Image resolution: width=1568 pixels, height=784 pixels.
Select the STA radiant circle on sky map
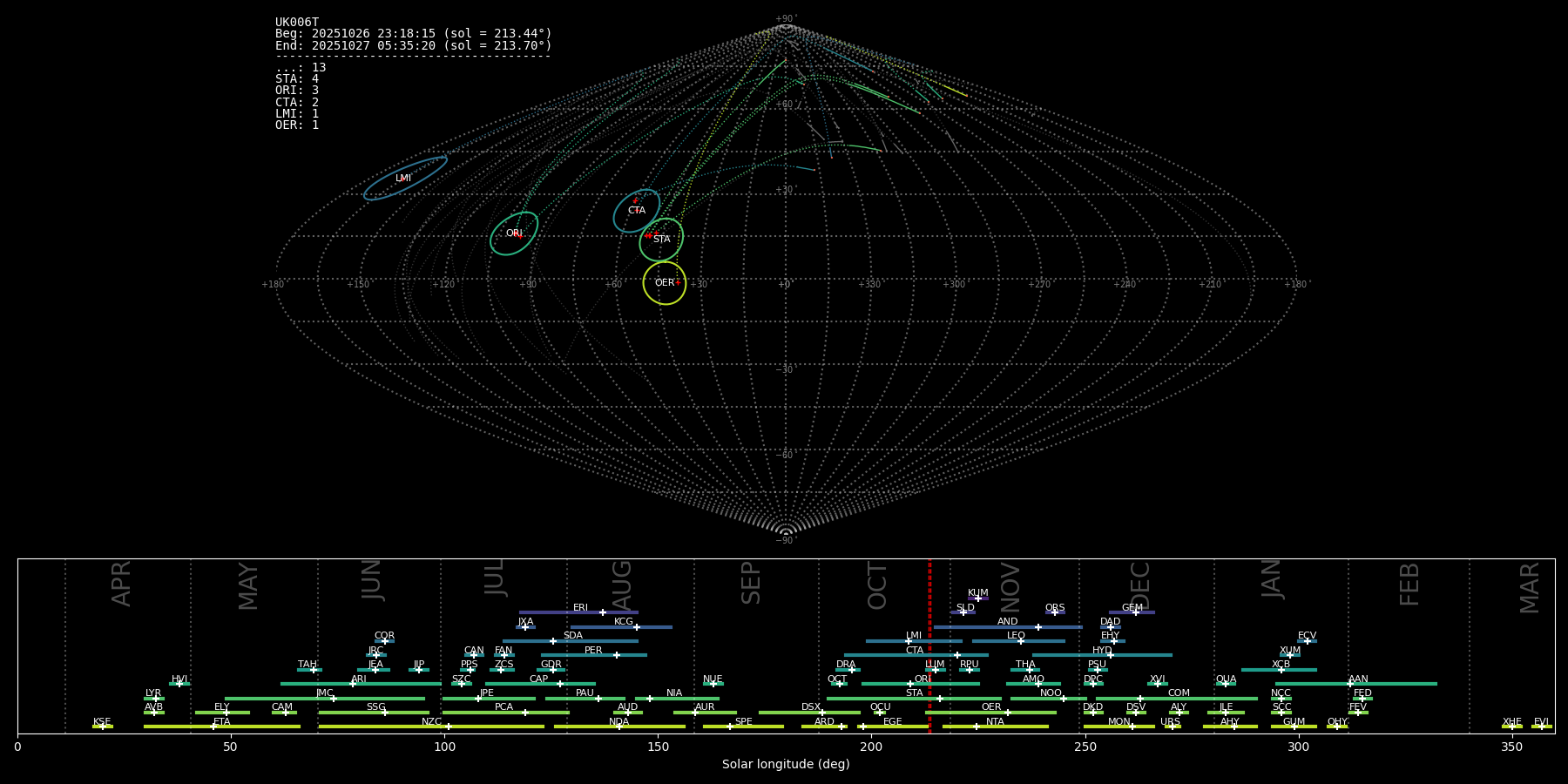[661, 240]
